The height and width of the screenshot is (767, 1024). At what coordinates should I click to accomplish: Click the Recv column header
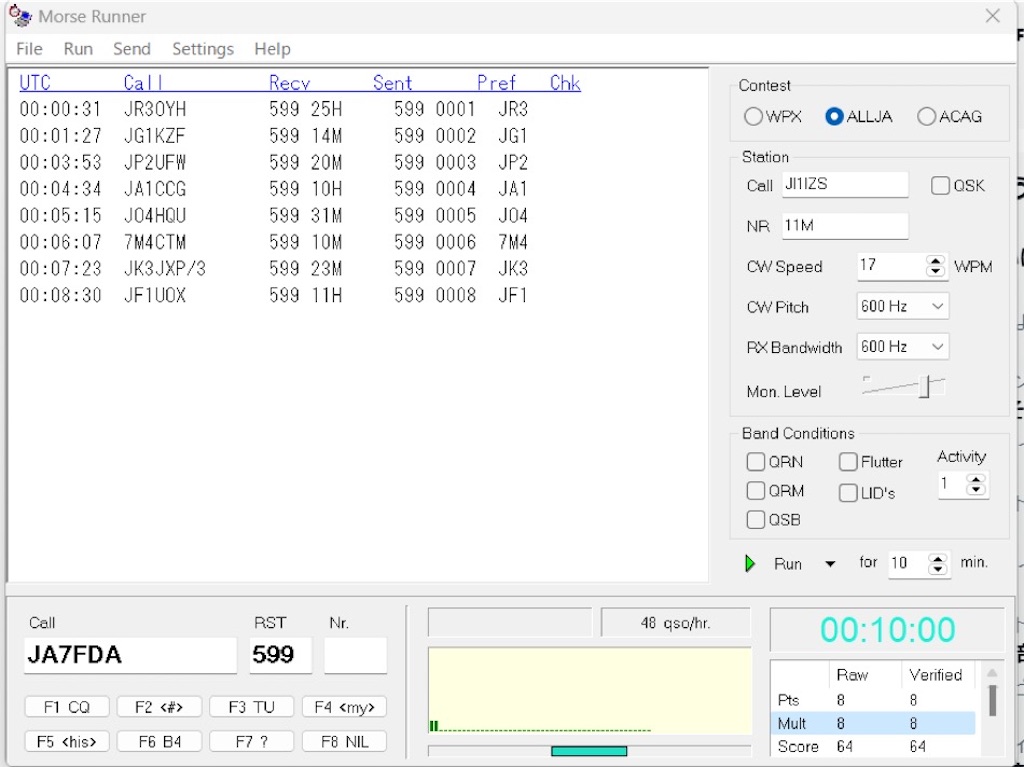click(289, 83)
